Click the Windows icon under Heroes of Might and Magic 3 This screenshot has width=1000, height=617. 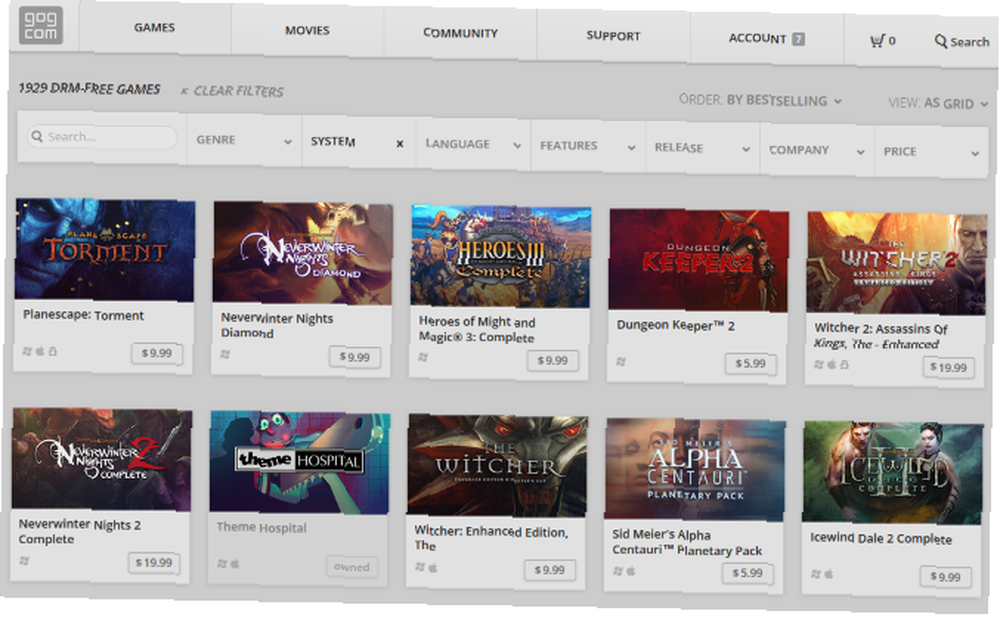tap(423, 357)
